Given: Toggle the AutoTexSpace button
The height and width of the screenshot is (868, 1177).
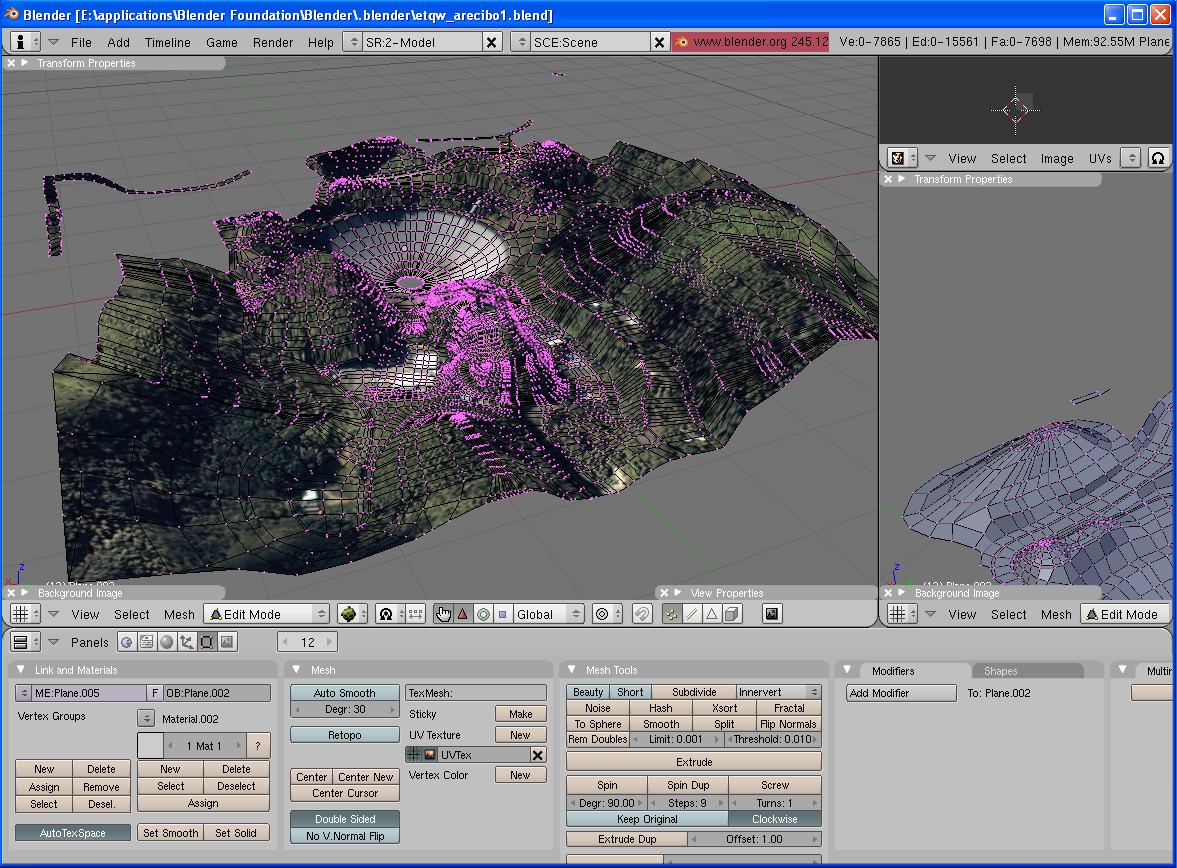Looking at the screenshot, I should 73,833.
